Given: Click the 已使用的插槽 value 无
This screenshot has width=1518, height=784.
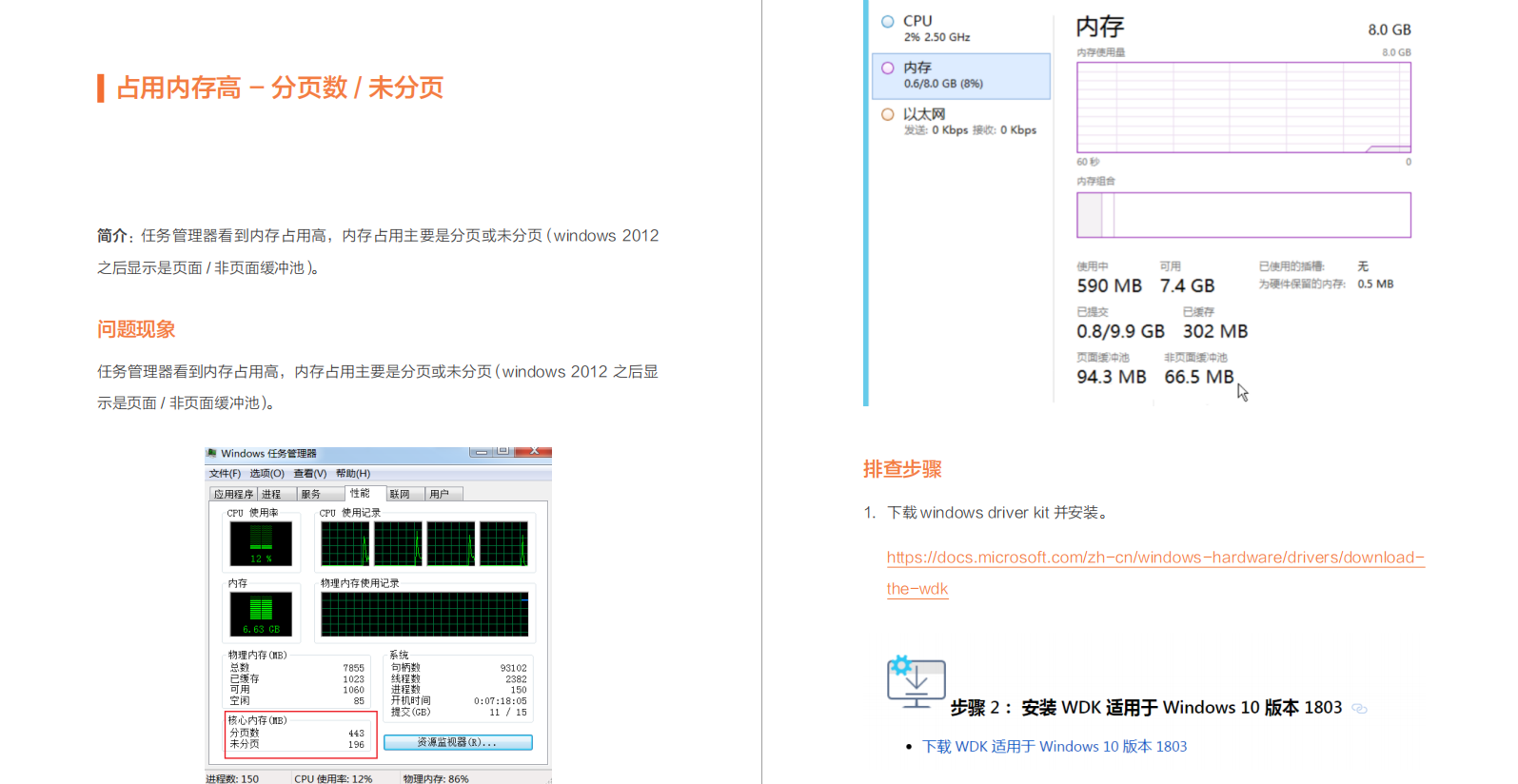Looking at the screenshot, I should point(1363,266).
